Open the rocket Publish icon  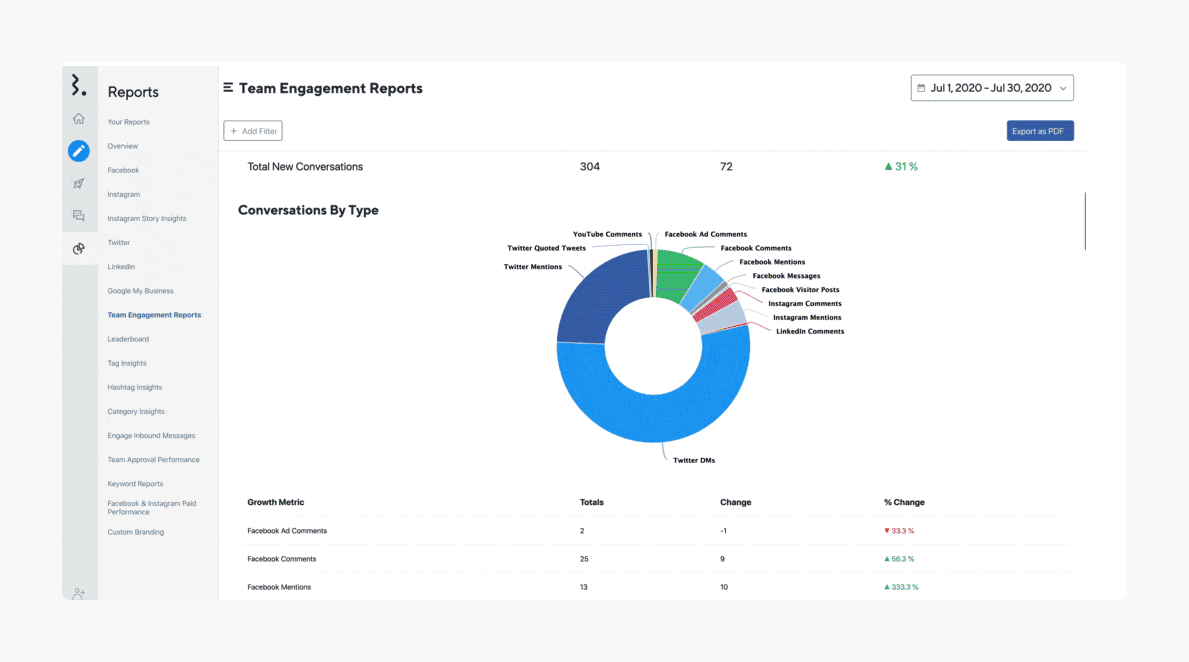(79, 184)
